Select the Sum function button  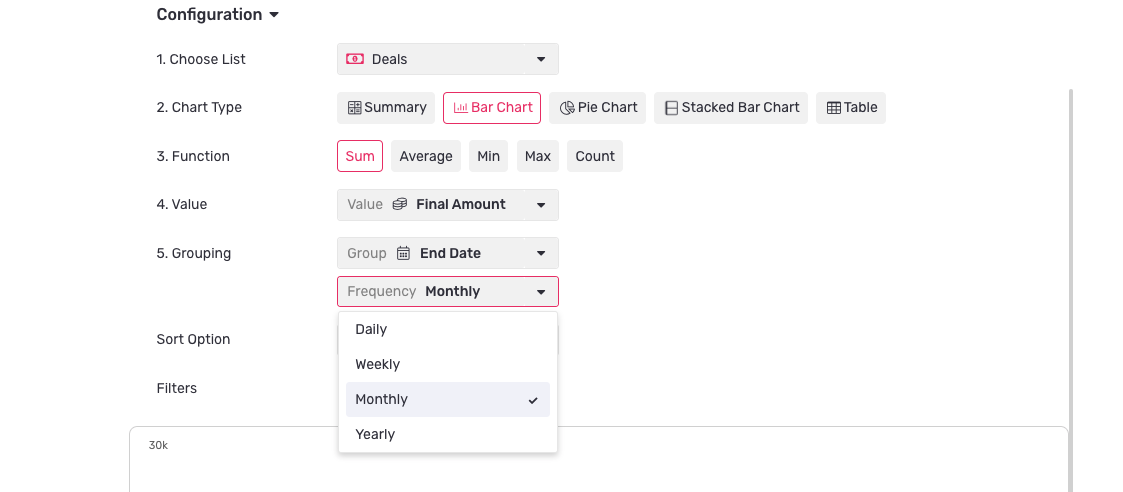click(360, 156)
